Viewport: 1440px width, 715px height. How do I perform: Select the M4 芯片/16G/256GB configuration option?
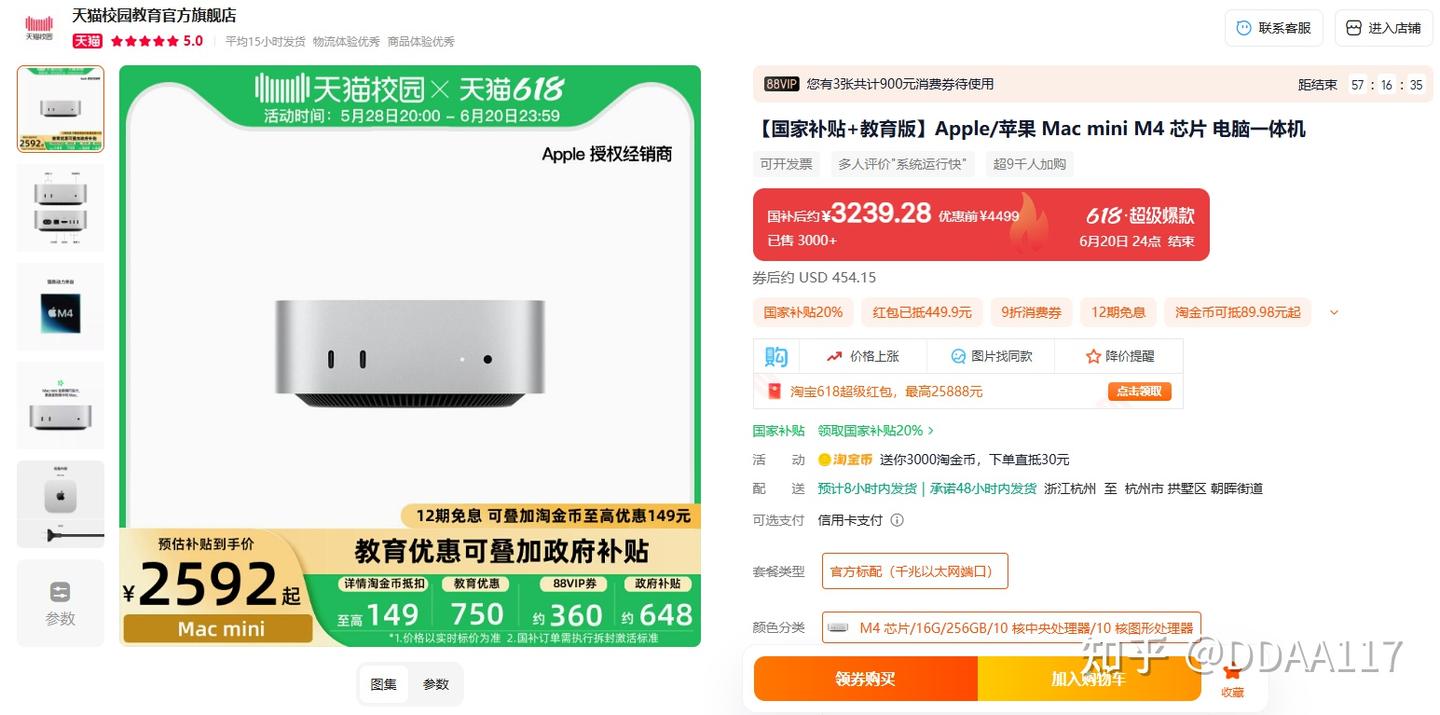click(1011, 628)
